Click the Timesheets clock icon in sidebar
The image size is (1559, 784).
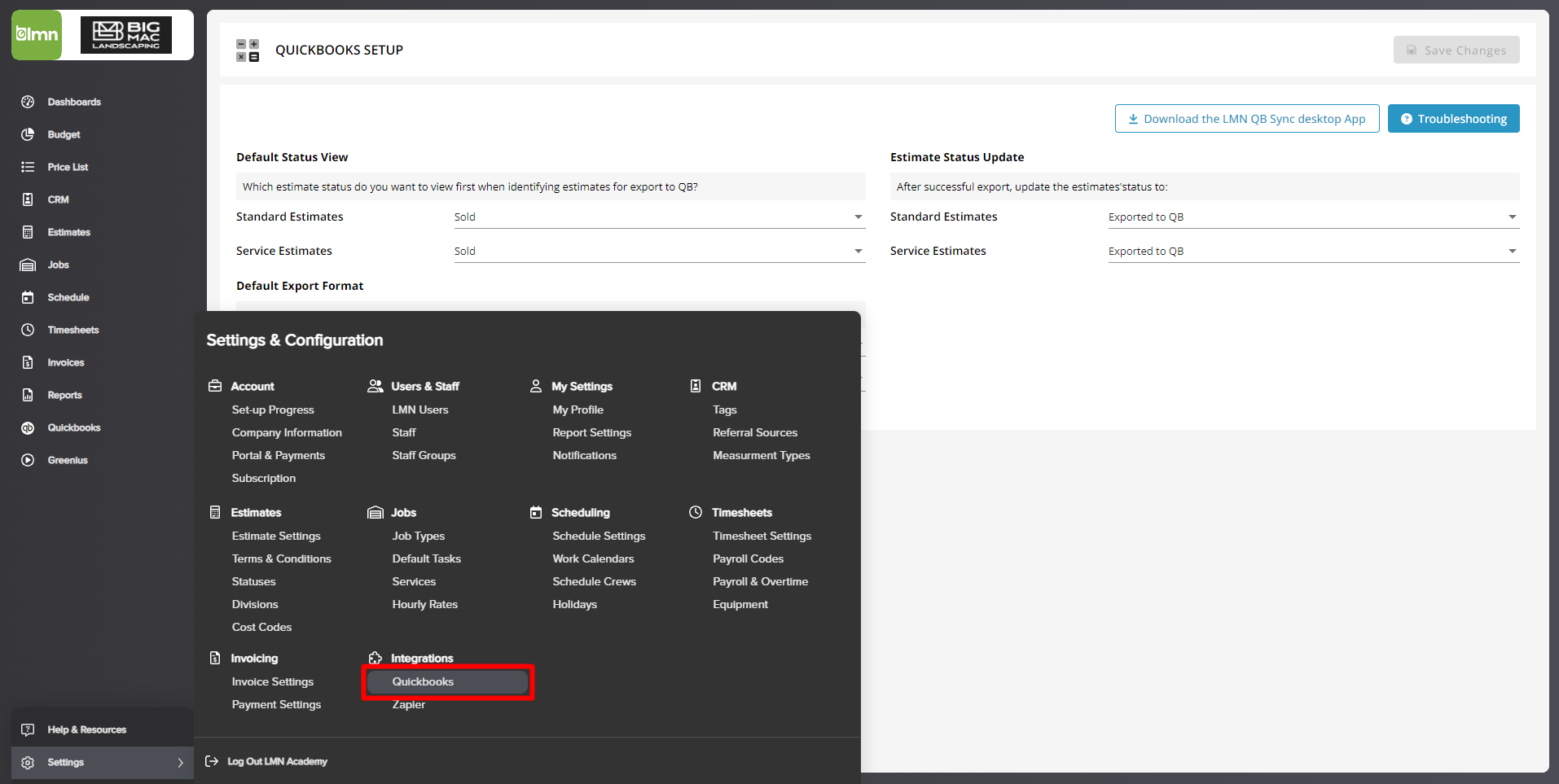tap(28, 330)
